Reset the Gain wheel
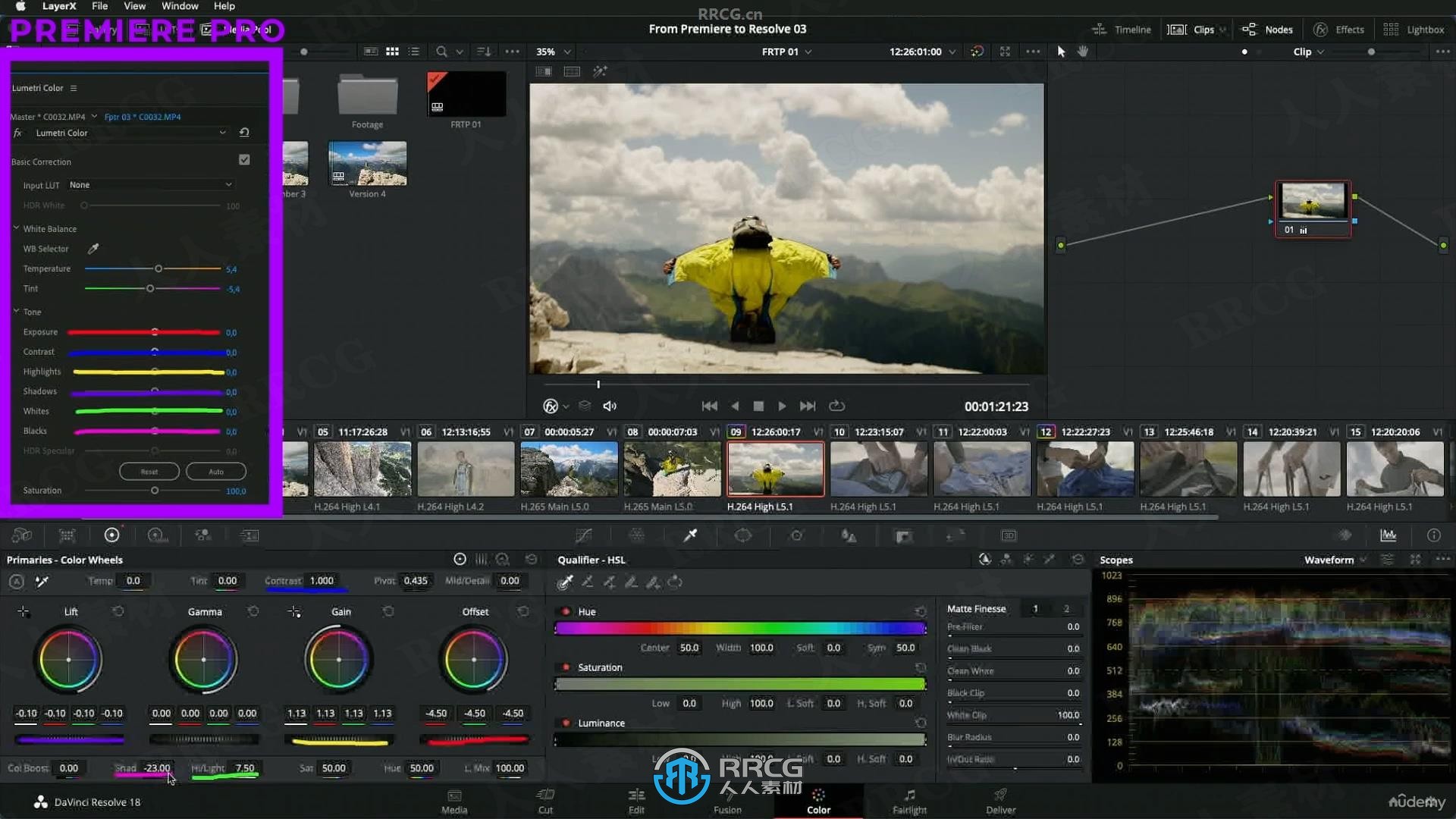 [388, 611]
